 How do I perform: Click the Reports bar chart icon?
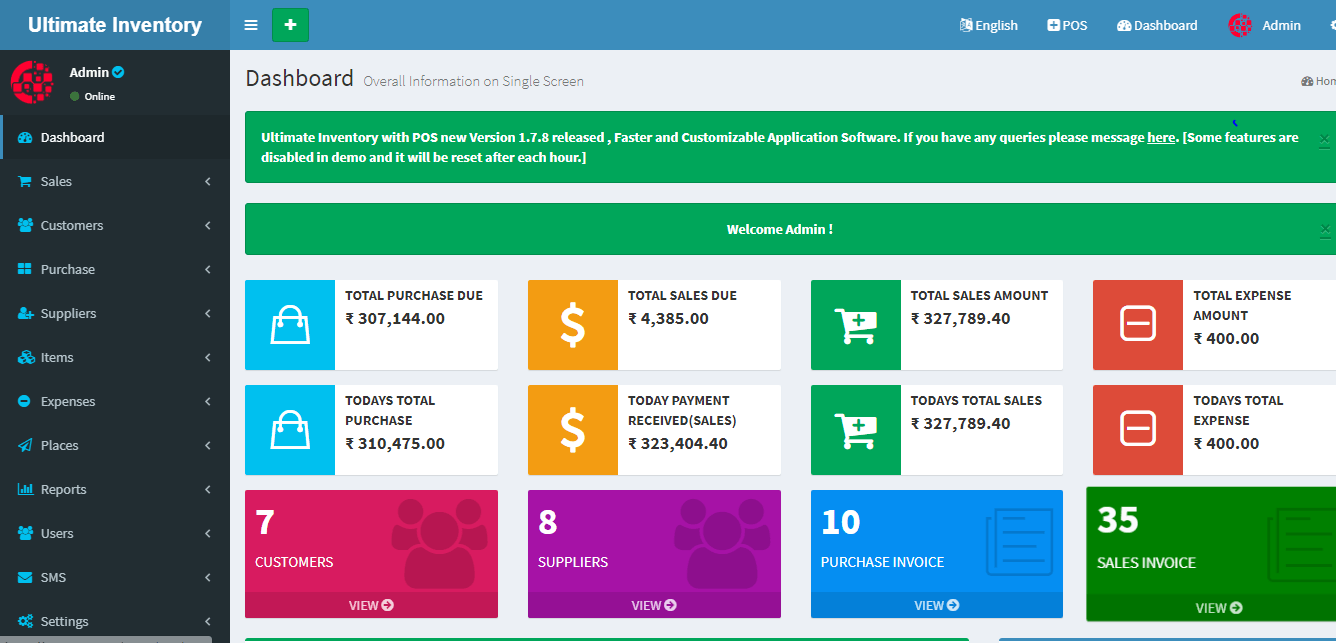click(25, 489)
